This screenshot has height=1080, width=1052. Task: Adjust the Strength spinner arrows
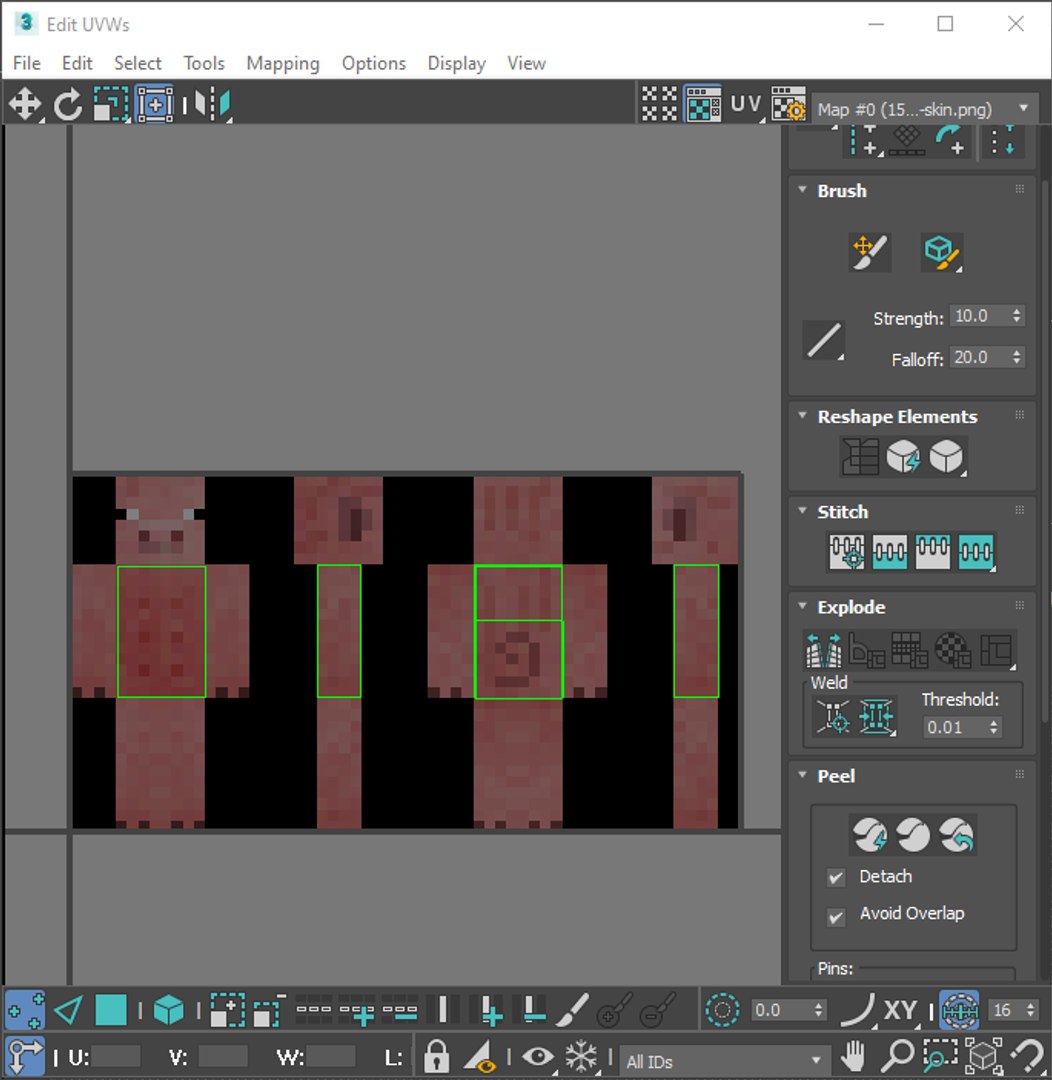(1017, 316)
